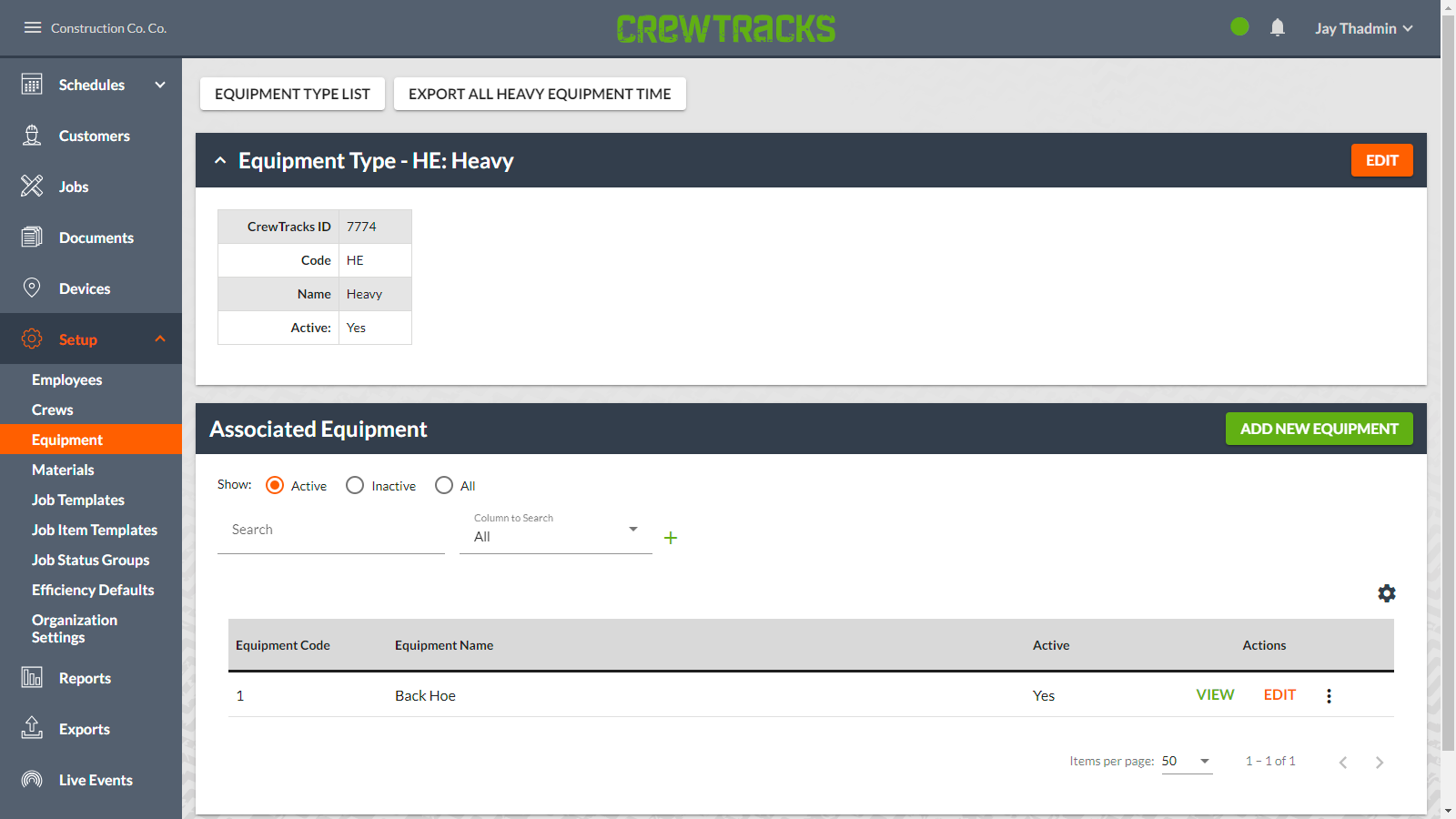
Task: Open the Jay Thadmin user menu
Action: point(1364,28)
